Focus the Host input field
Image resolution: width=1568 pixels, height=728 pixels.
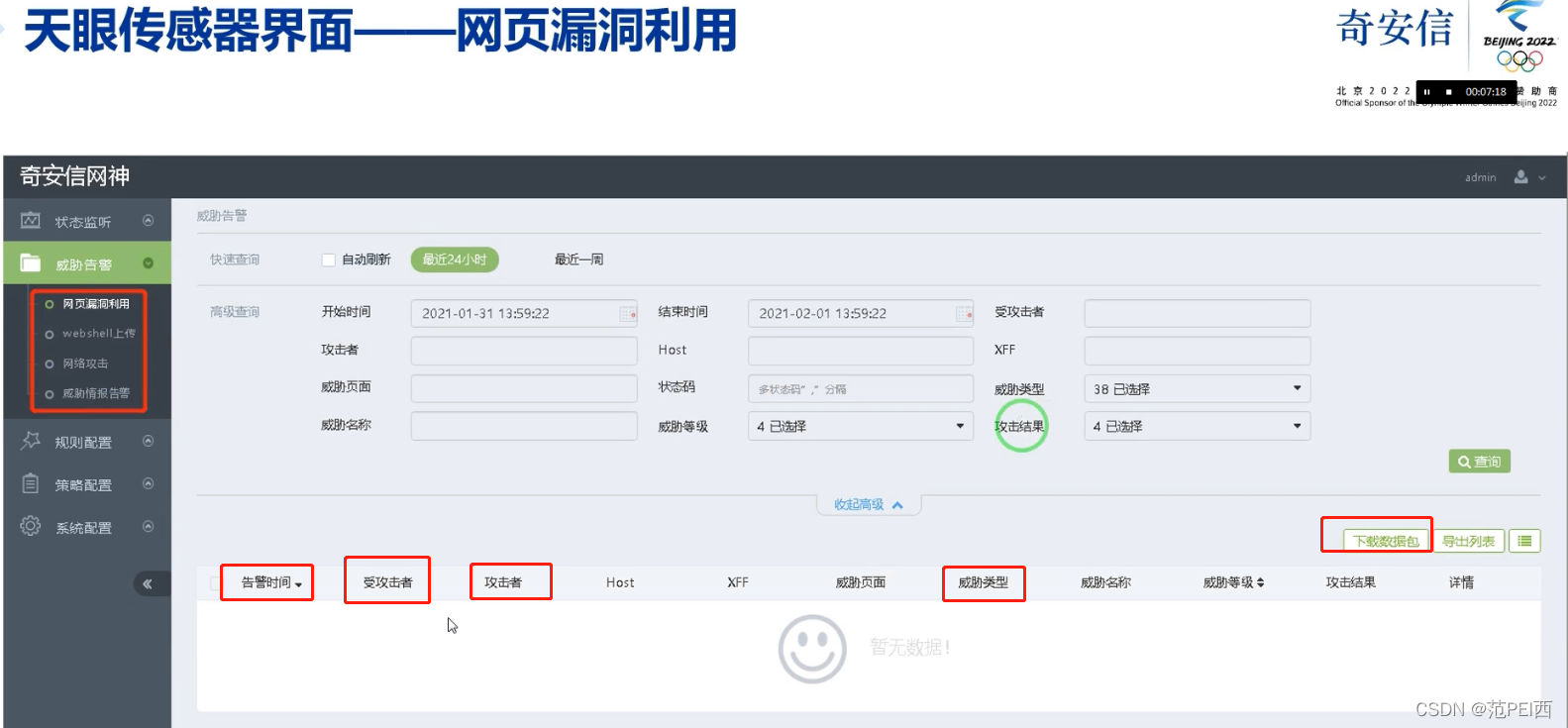tap(860, 351)
